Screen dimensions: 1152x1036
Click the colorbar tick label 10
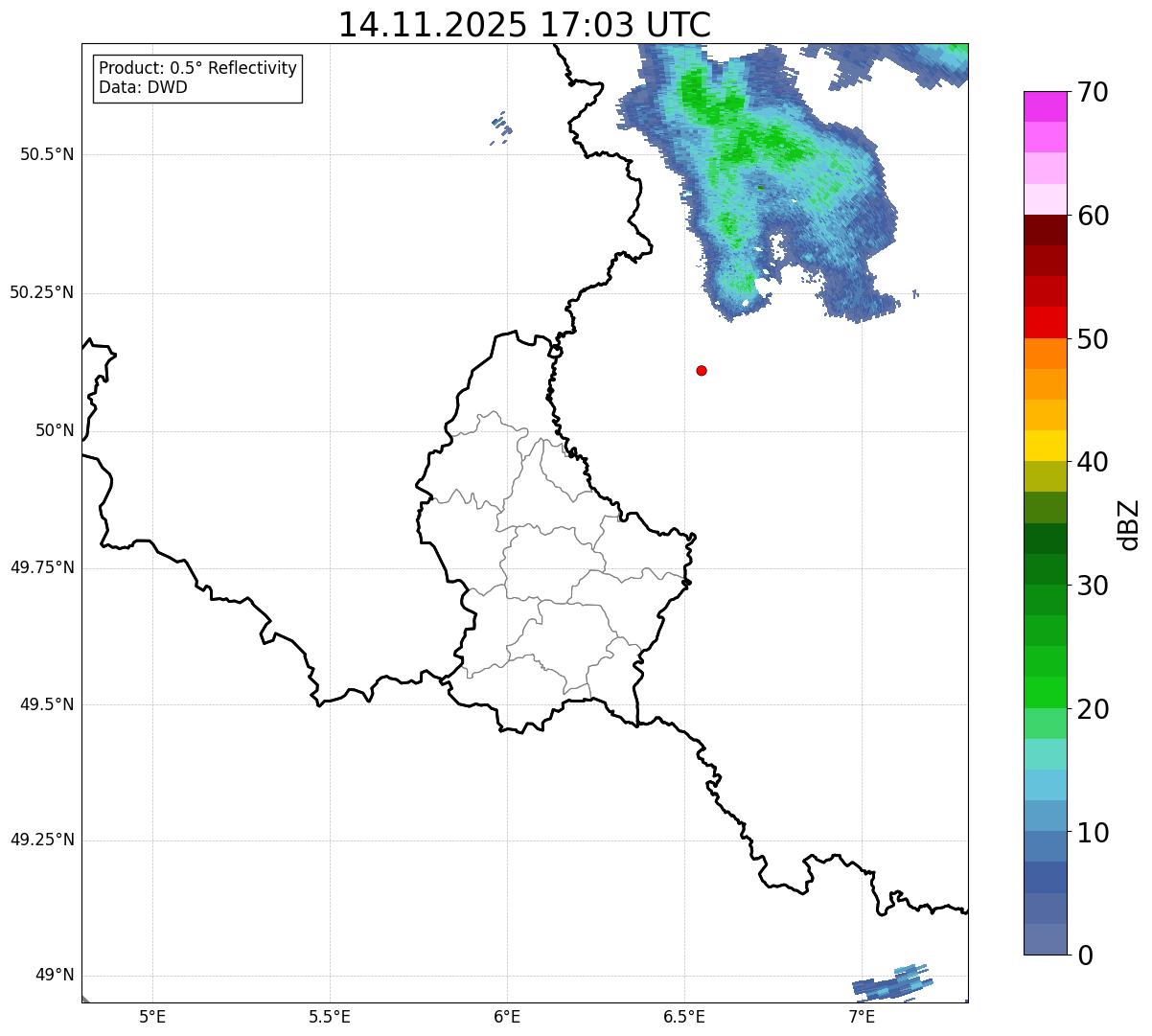coord(1093,833)
